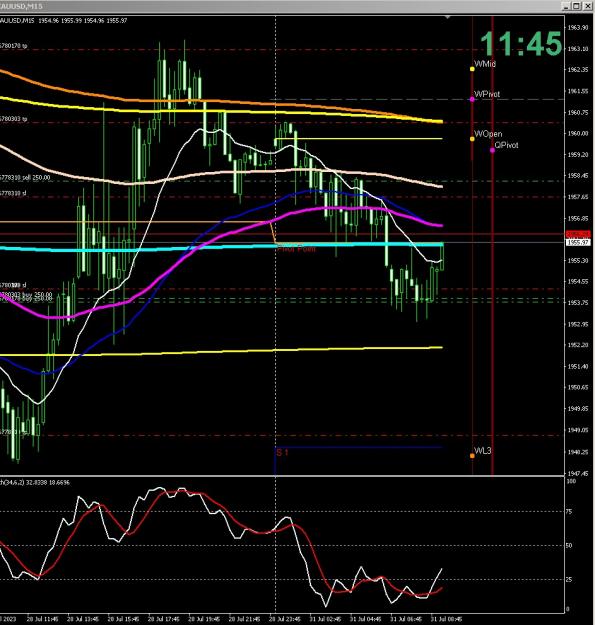Select the thick cyan horizontal line

tap(221, 247)
